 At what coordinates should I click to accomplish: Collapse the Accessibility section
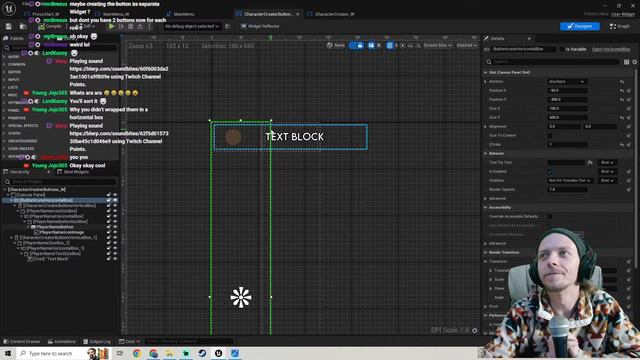pos(486,207)
